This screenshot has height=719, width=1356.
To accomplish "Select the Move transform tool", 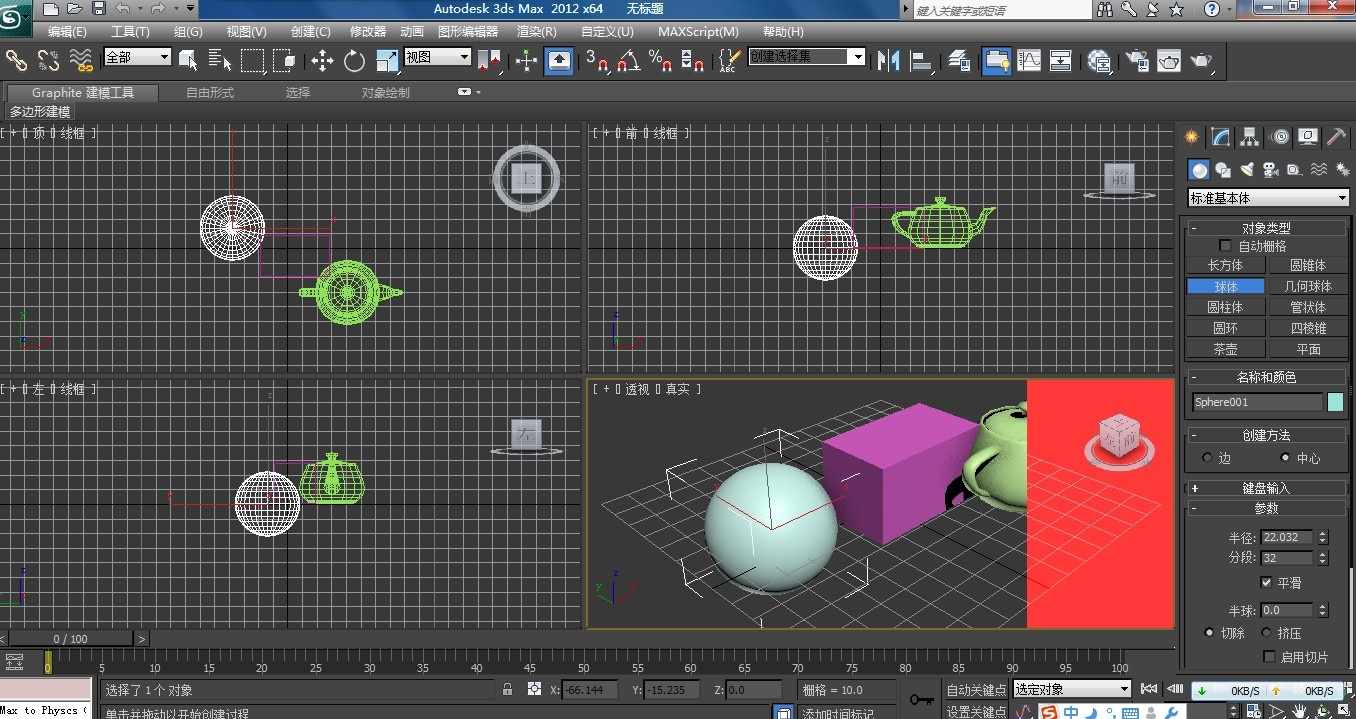I will (x=322, y=61).
